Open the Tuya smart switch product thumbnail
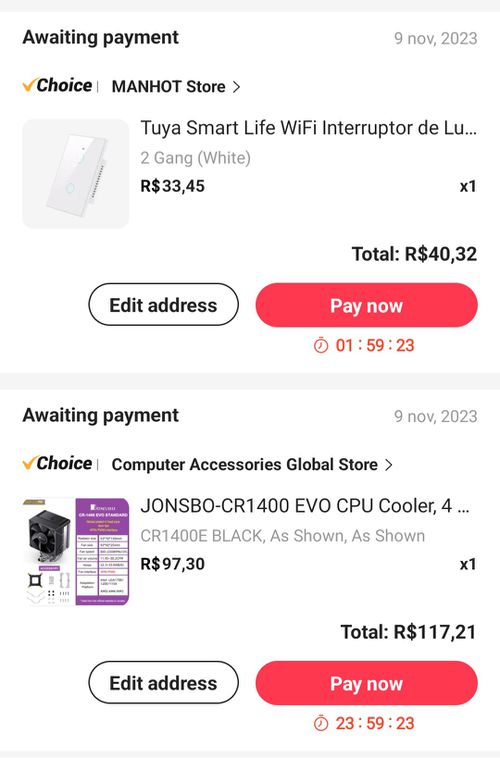The image size is (500, 758). 75,174
